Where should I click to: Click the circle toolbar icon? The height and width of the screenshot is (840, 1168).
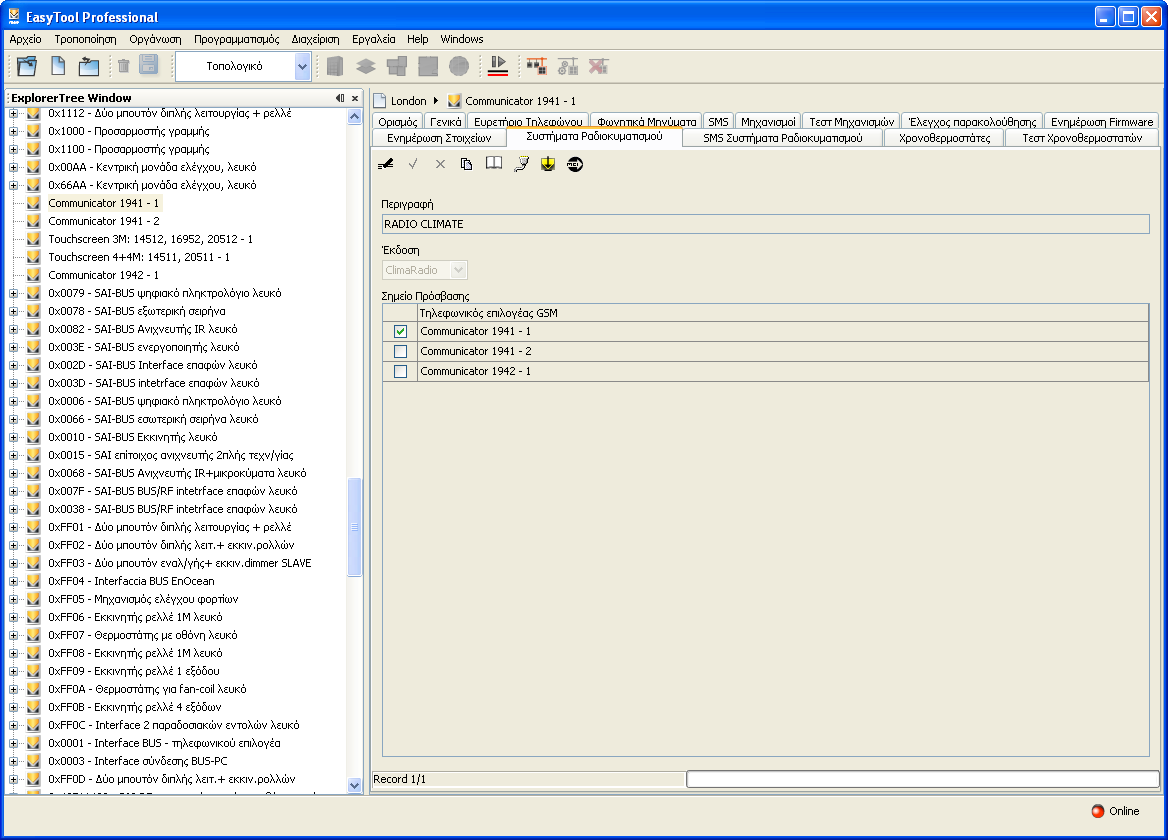[459, 66]
